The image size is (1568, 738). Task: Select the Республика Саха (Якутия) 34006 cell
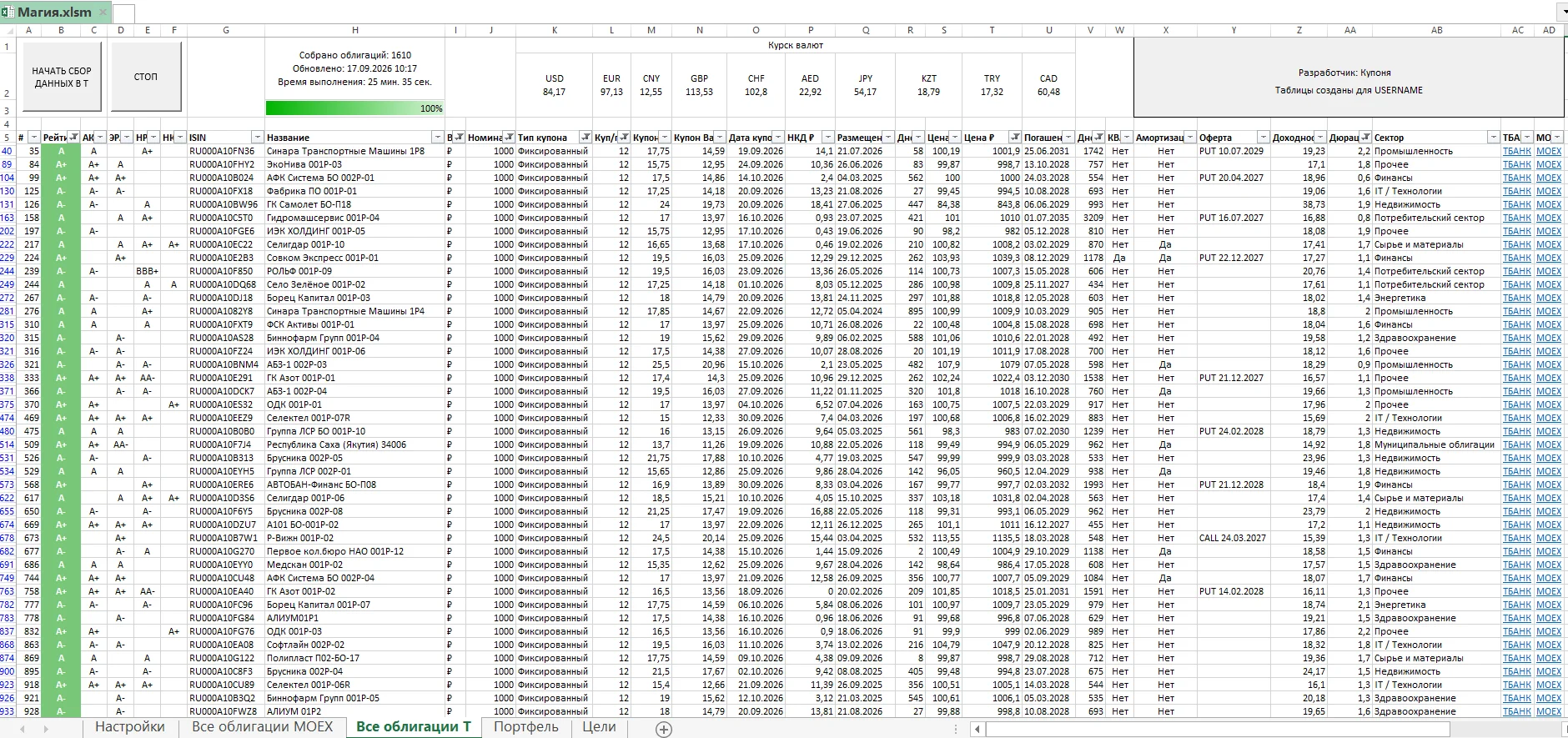tap(354, 444)
